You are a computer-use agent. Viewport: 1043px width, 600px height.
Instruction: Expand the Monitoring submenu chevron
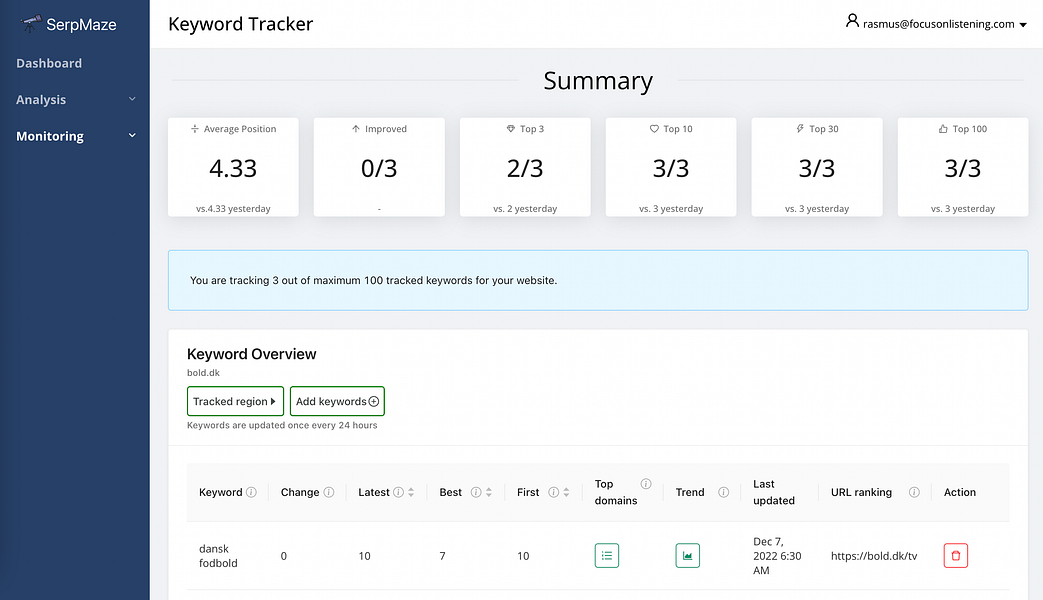click(x=132, y=136)
